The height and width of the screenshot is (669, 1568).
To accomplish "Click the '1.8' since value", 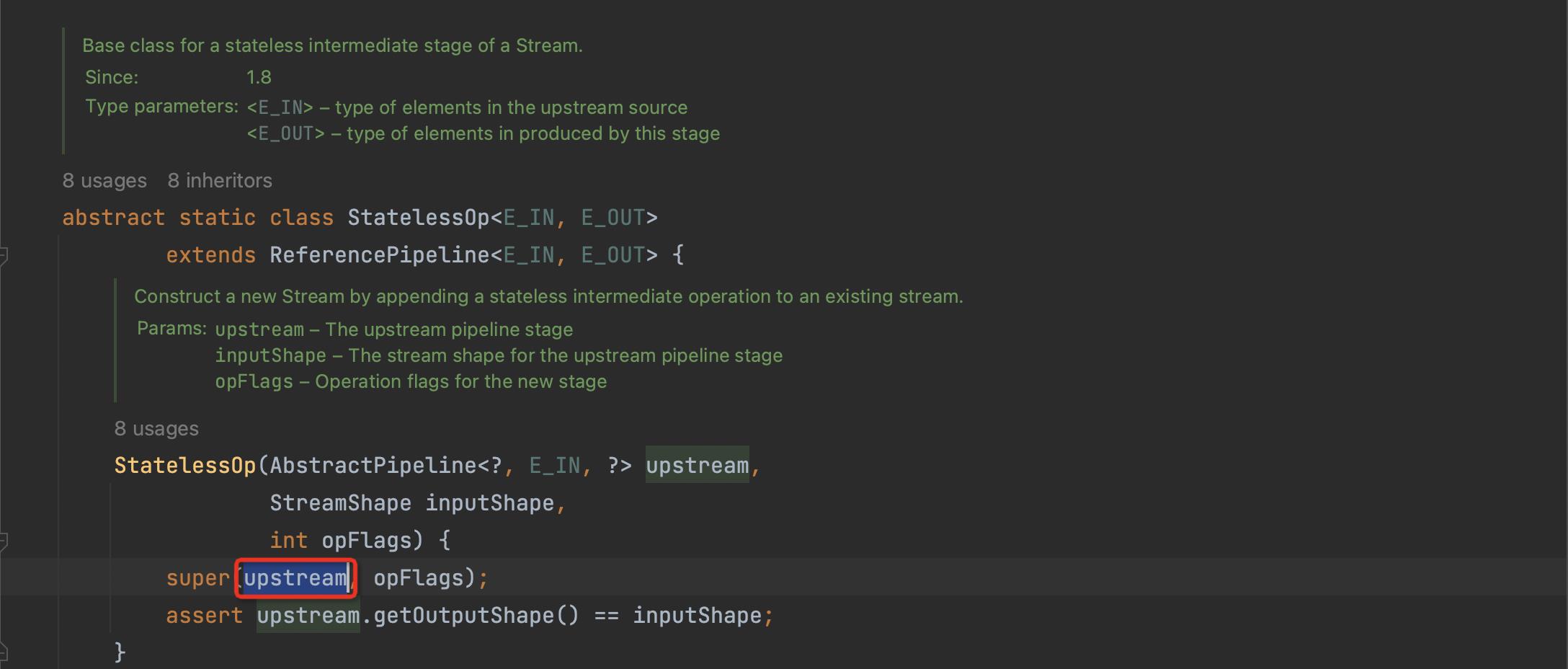I will [259, 77].
